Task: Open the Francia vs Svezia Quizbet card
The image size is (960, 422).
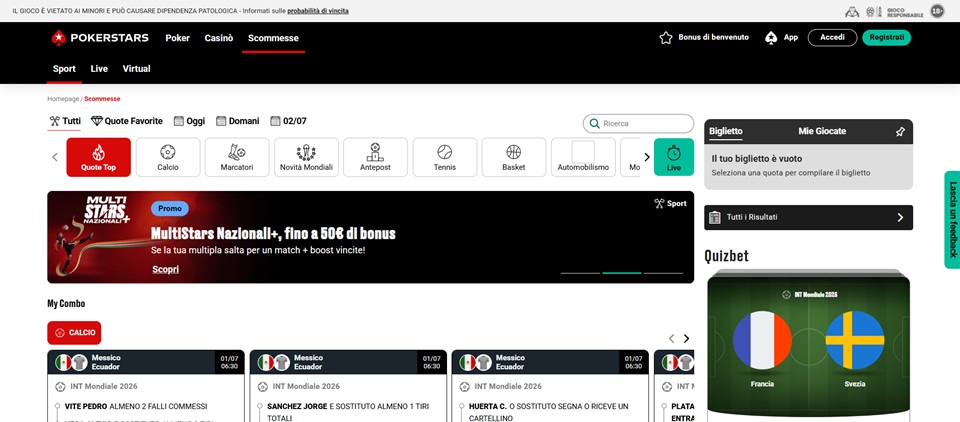Action: (x=808, y=346)
